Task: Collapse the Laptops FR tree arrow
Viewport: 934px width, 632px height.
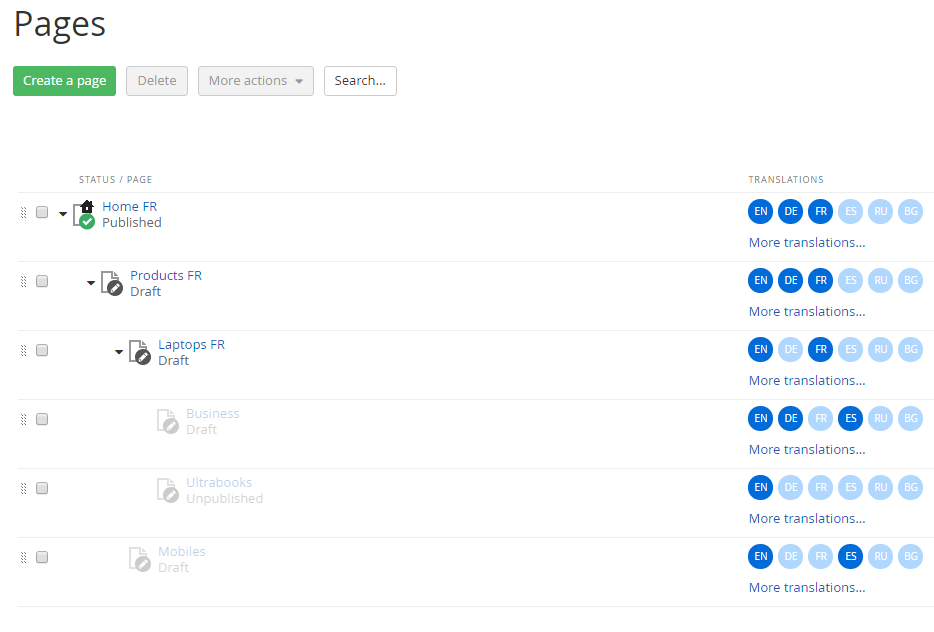Action: pos(119,352)
